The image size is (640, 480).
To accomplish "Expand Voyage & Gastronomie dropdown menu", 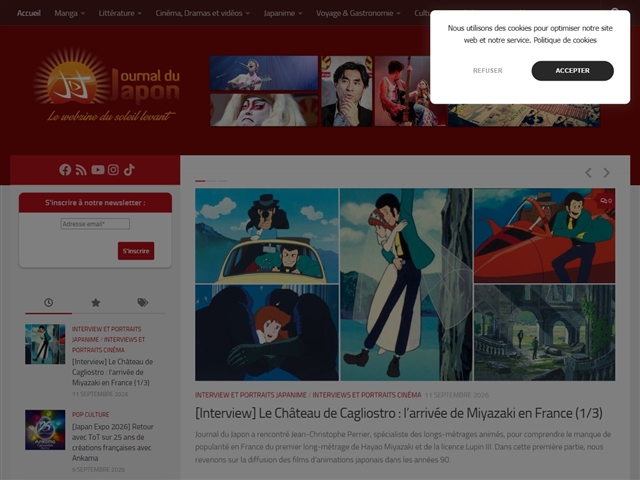I will [x=358, y=13].
